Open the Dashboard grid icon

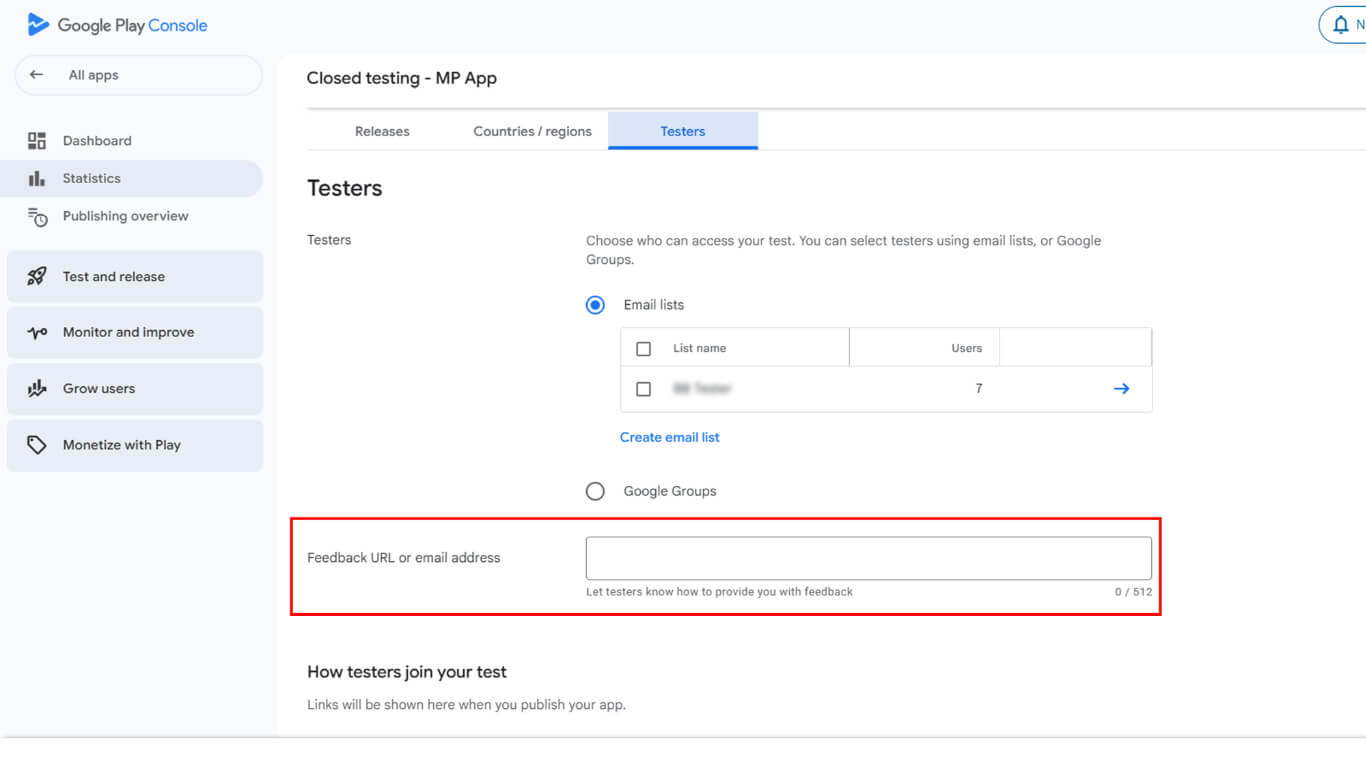point(37,141)
